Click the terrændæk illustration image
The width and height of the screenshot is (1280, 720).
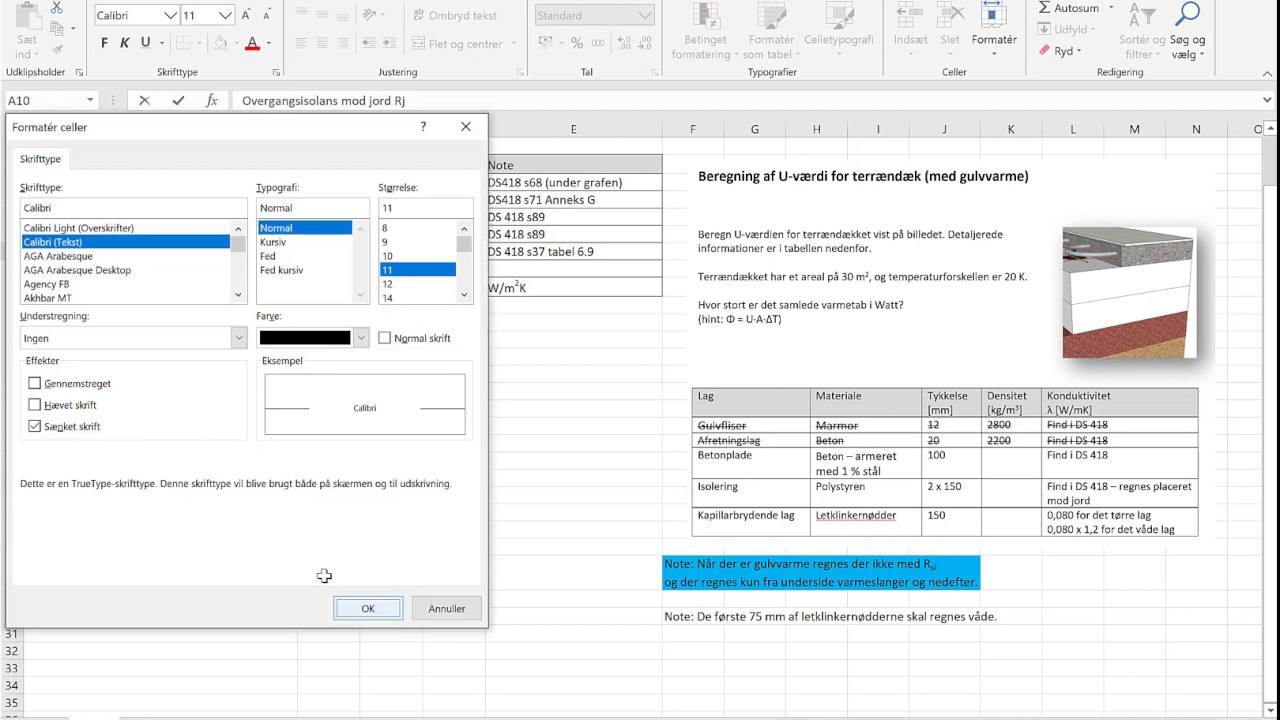(x=1129, y=292)
